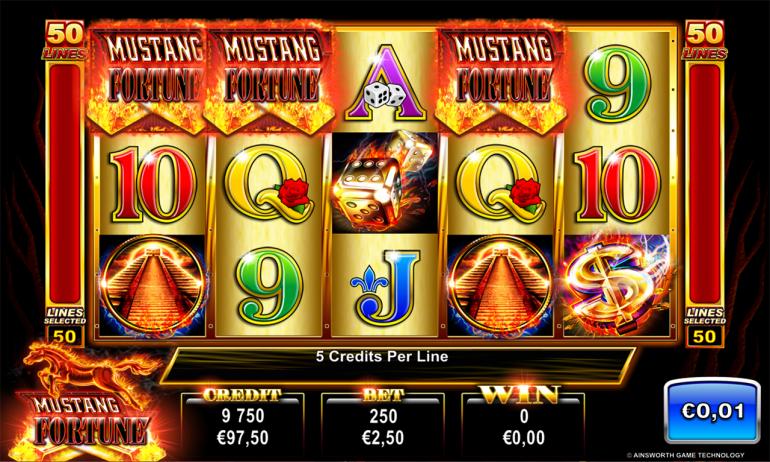
Task: Click the left 50 Lines indicator
Action: click(x=65, y=40)
